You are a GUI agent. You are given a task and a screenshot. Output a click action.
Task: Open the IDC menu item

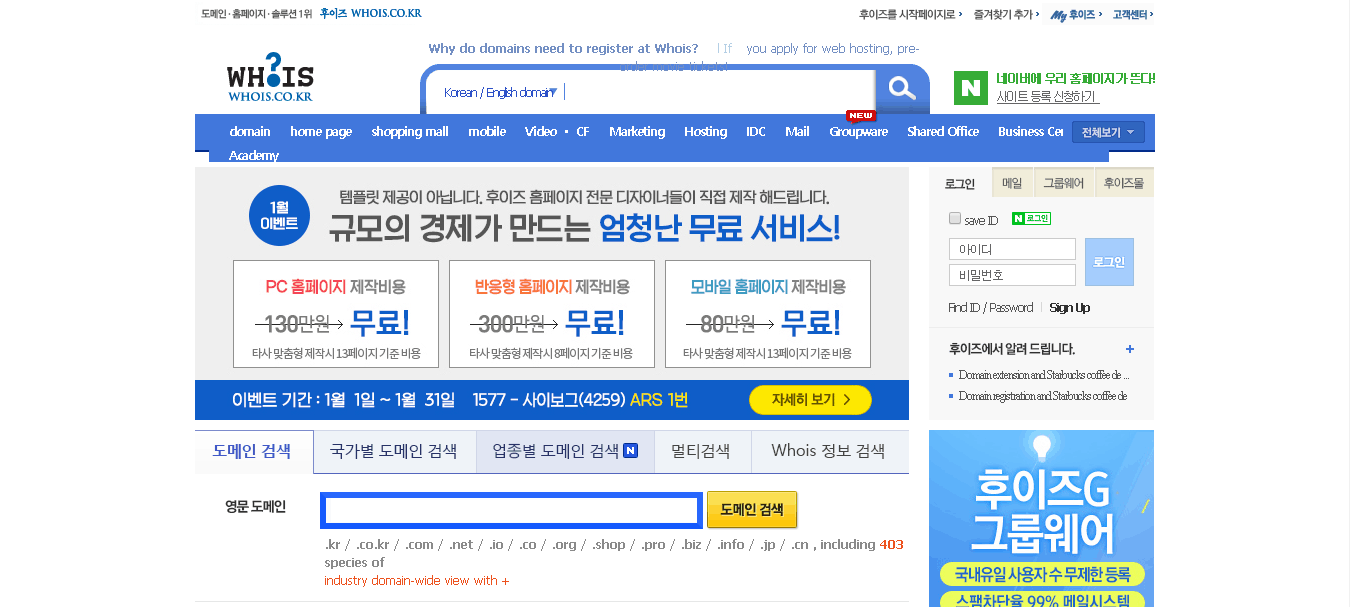(756, 132)
